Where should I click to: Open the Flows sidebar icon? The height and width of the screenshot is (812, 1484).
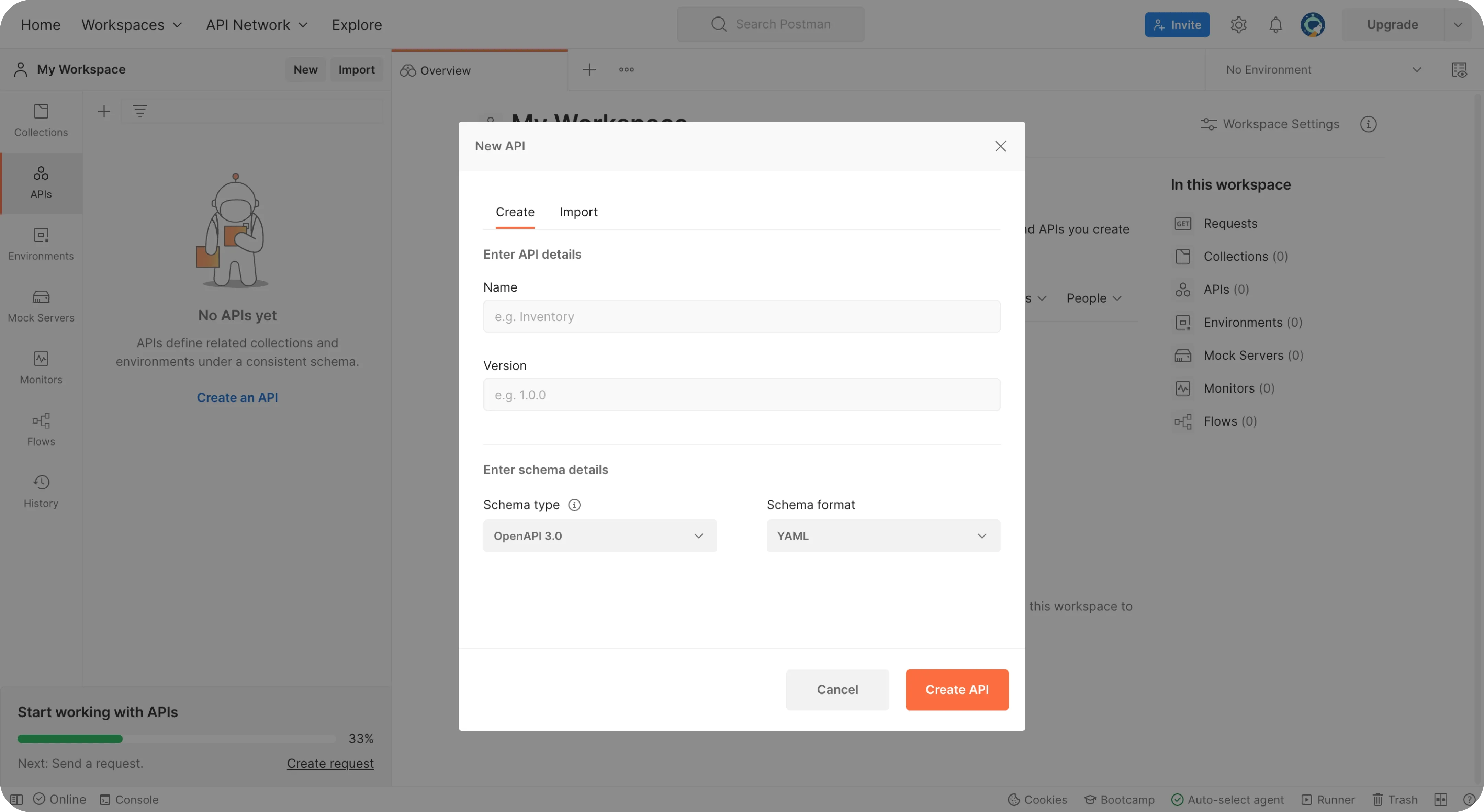tap(41, 429)
